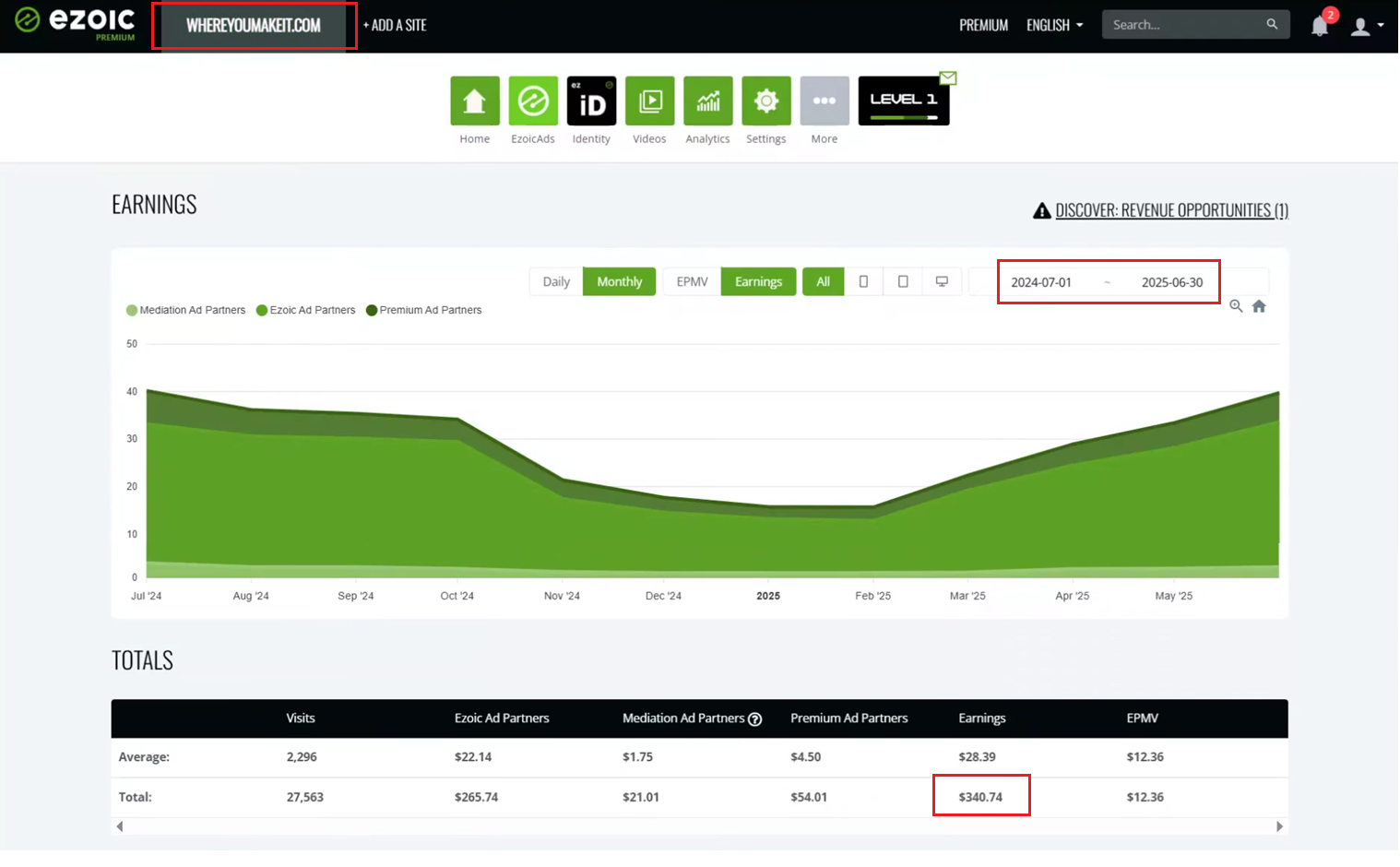The width and height of the screenshot is (1400, 867).
Task: Click the Oct '24 axis label
Action: tap(457, 596)
